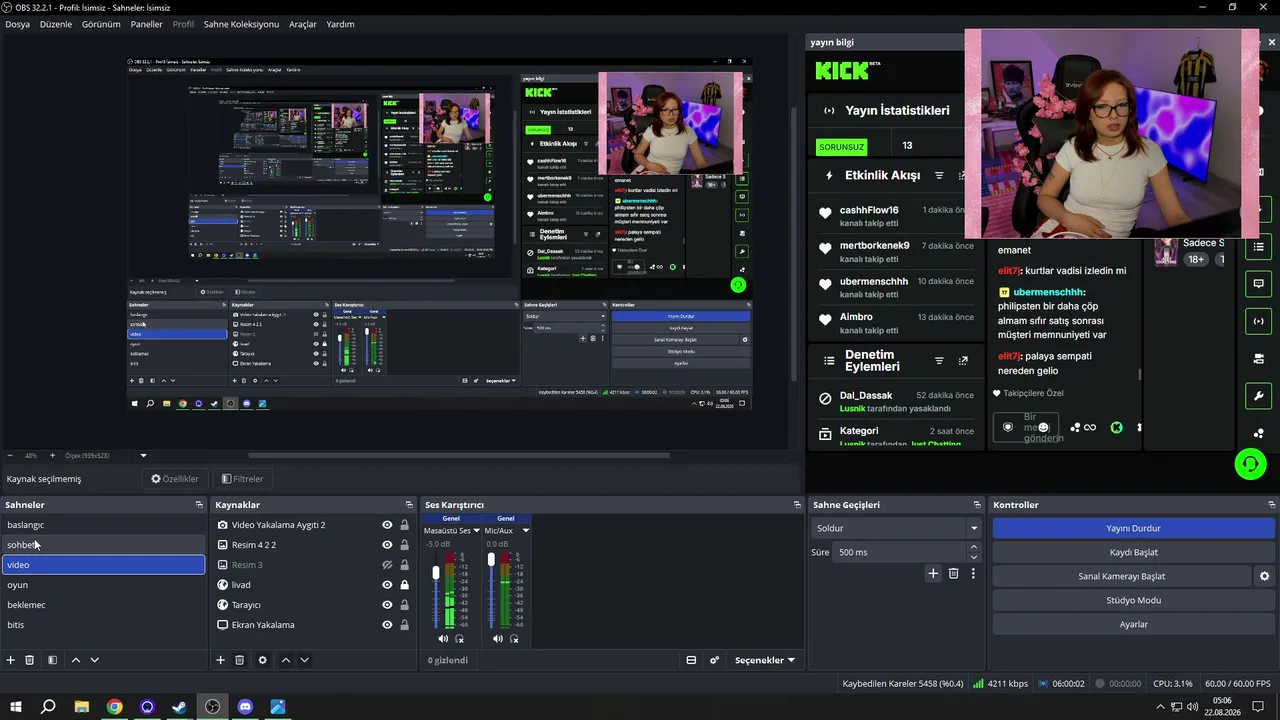Image resolution: width=1280 pixels, height=720 pixels.
Task: Add a new scene with the plus icon
Action: 11,660
